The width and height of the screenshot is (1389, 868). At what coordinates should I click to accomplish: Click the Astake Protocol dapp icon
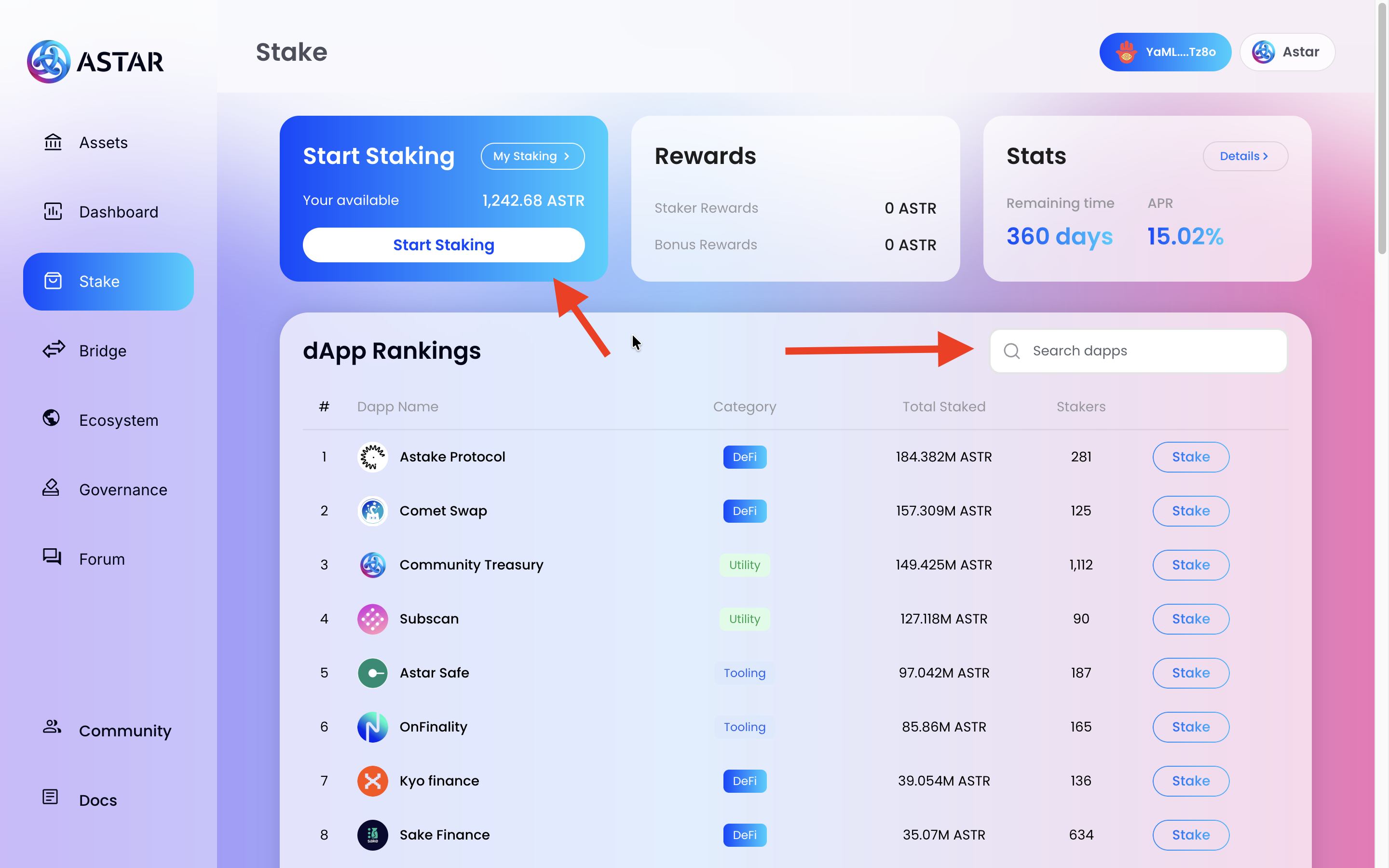pos(372,457)
